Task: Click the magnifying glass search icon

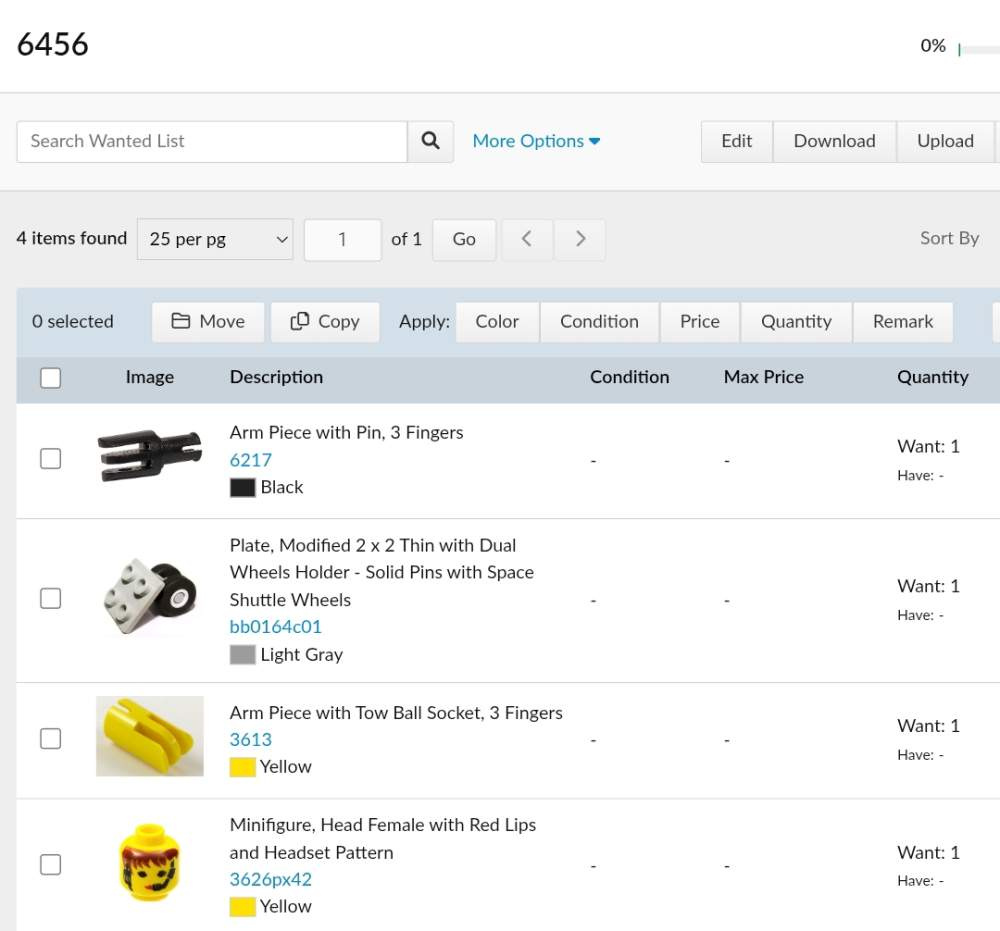Action: point(430,141)
